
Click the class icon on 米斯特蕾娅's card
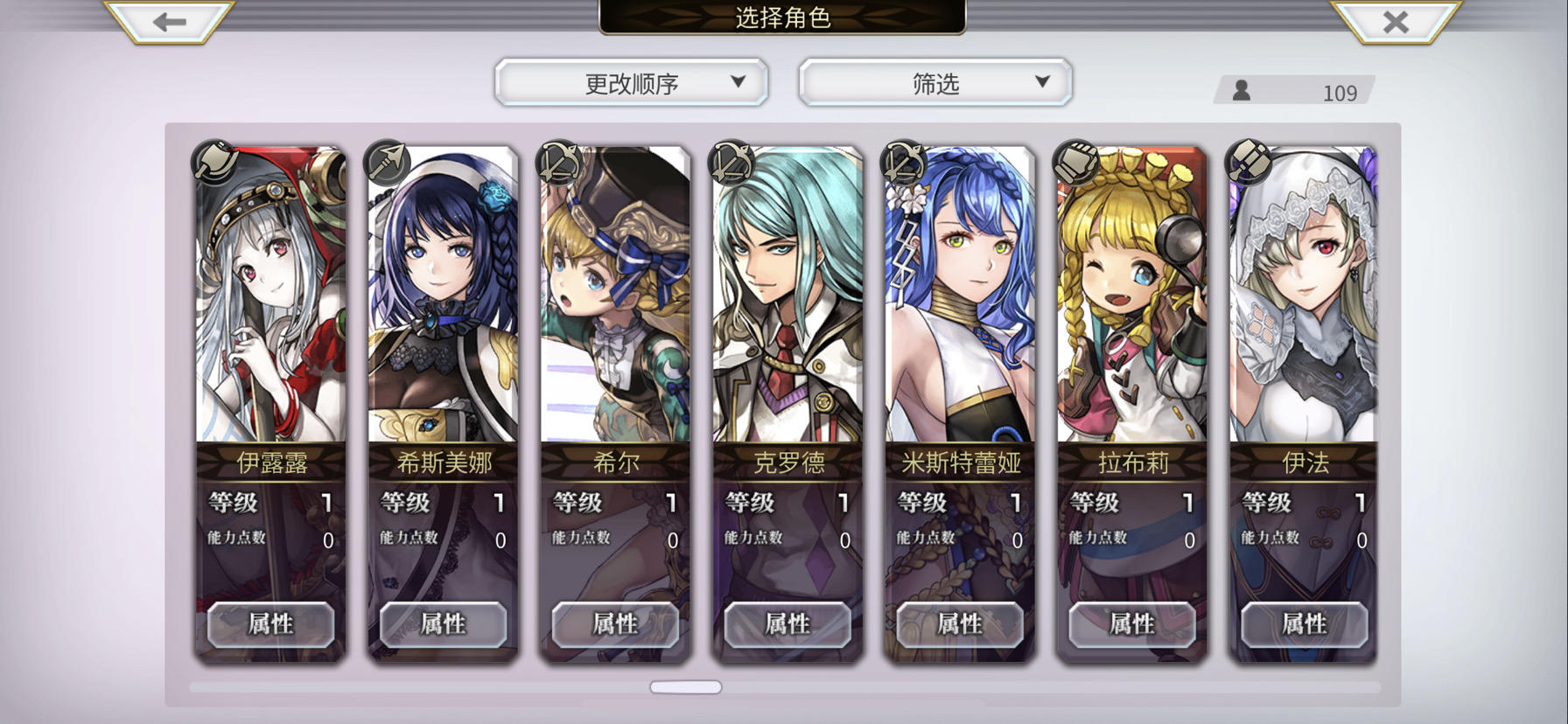(903, 162)
